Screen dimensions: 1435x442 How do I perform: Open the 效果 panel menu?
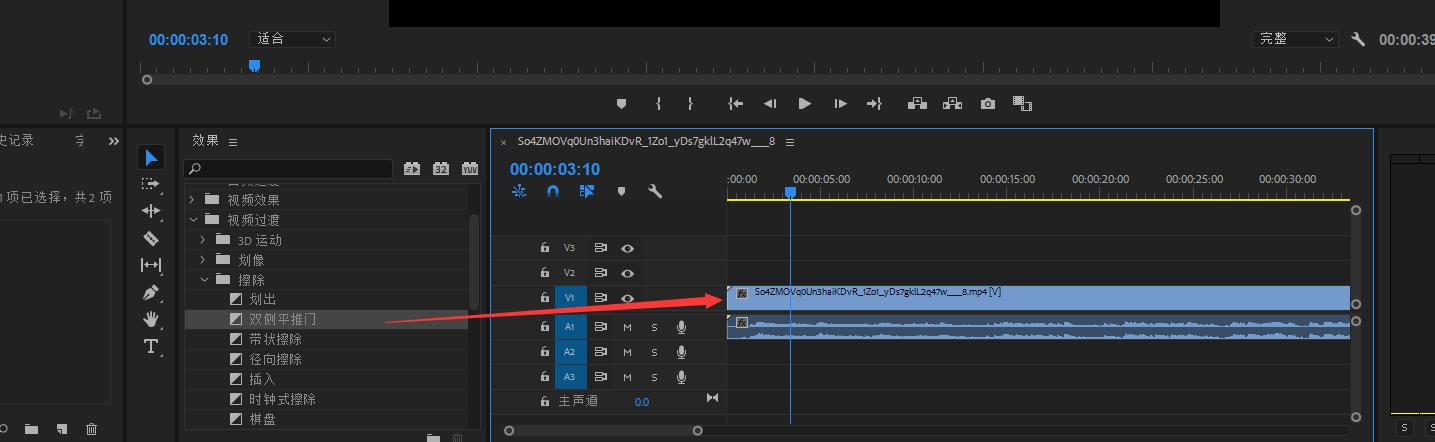233,142
